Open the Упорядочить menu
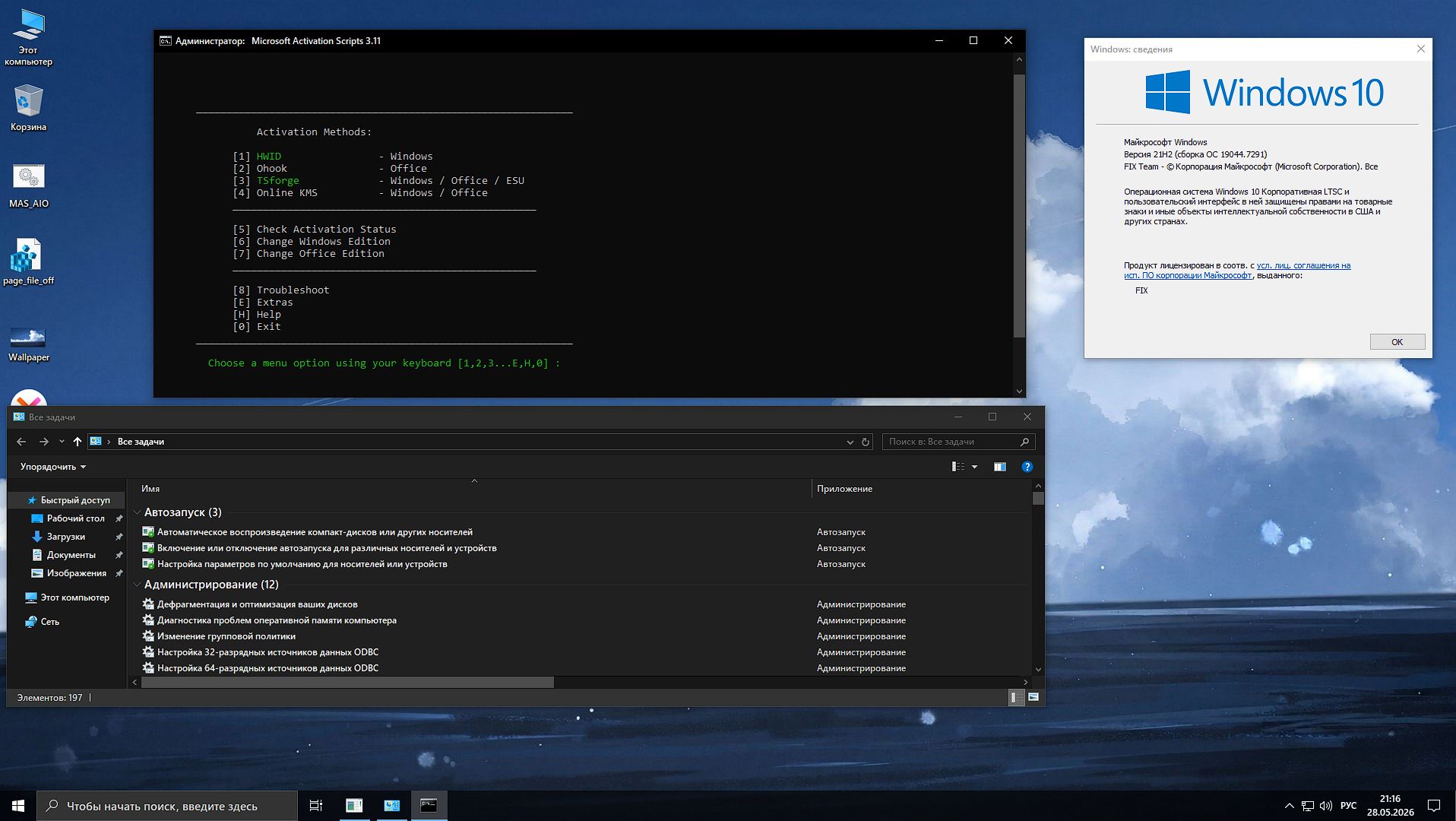The width and height of the screenshot is (1456, 821). tap(52, 467)
